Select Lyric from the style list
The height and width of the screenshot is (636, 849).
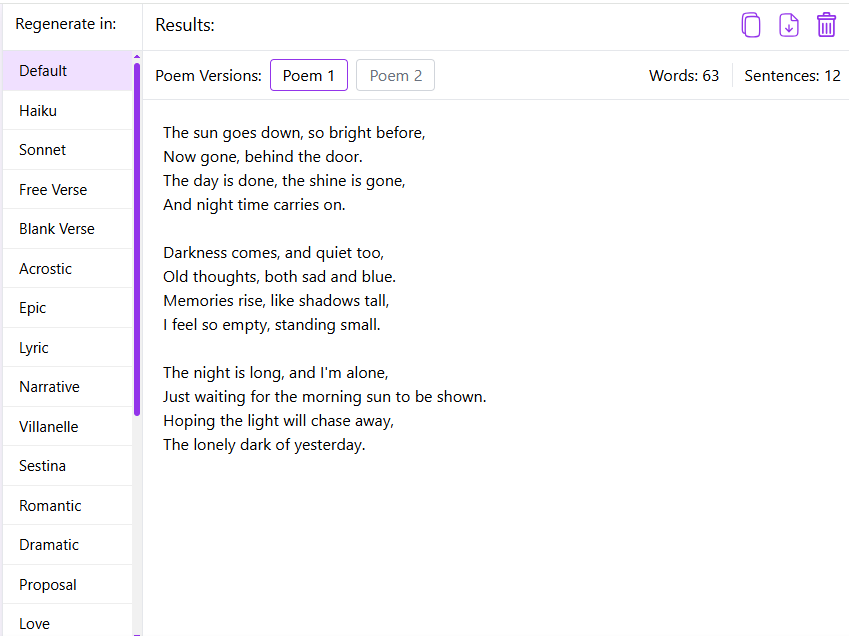[x=68, y=347]
